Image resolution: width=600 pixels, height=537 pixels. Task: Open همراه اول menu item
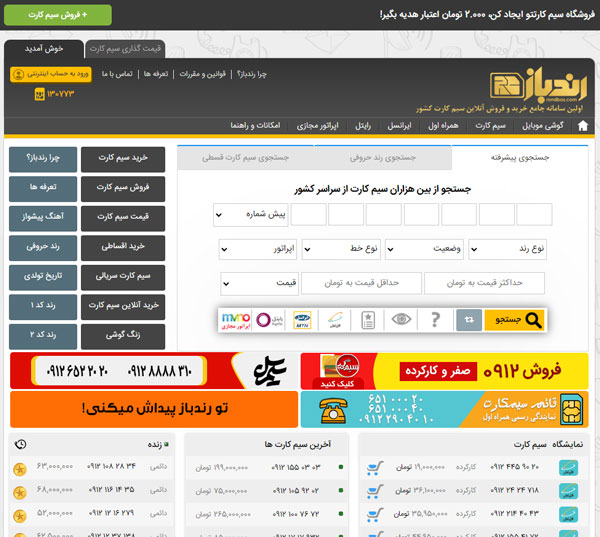(x=443, y=126)
